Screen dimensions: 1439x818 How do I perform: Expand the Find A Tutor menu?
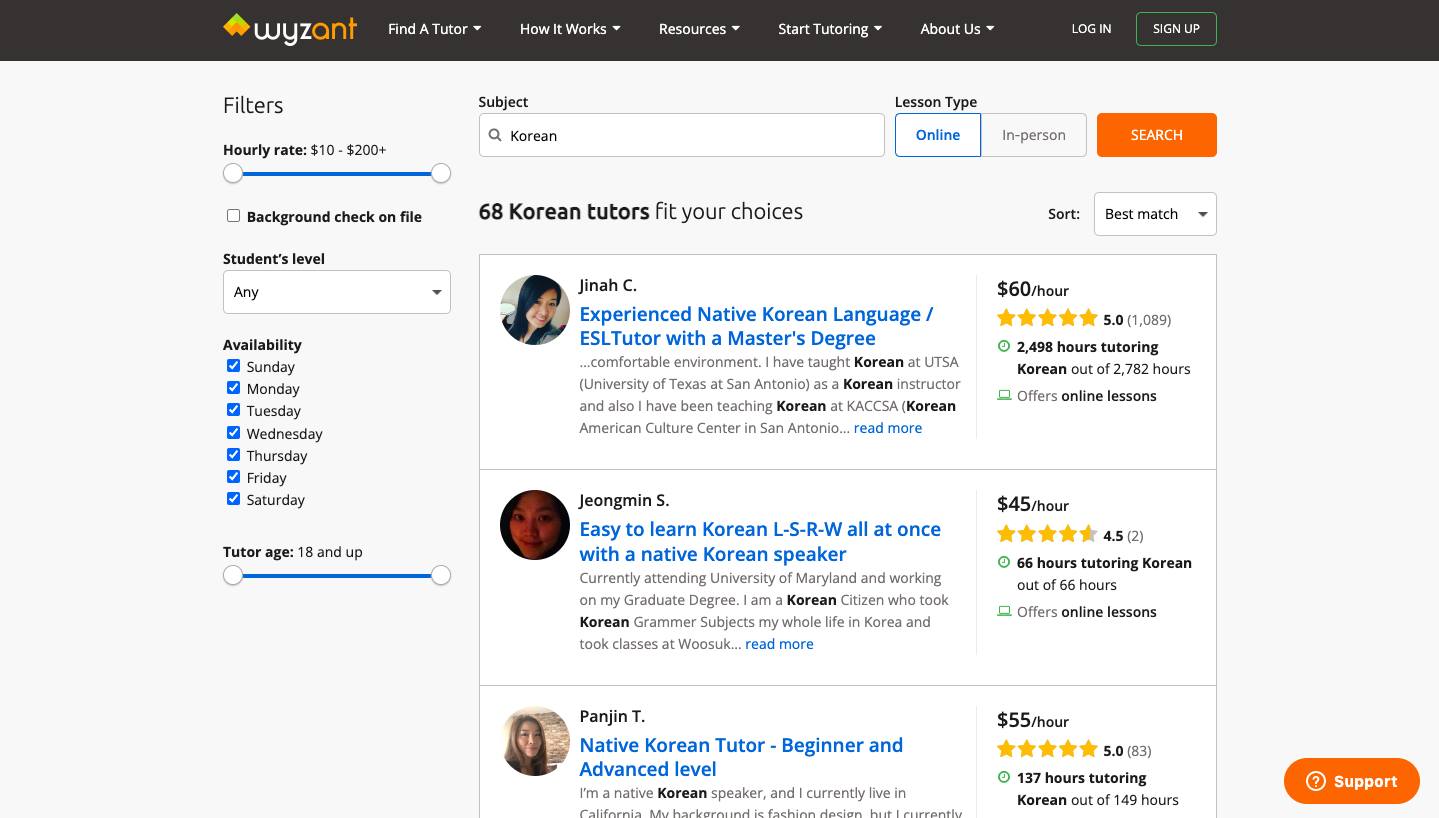tap(434, 29)
